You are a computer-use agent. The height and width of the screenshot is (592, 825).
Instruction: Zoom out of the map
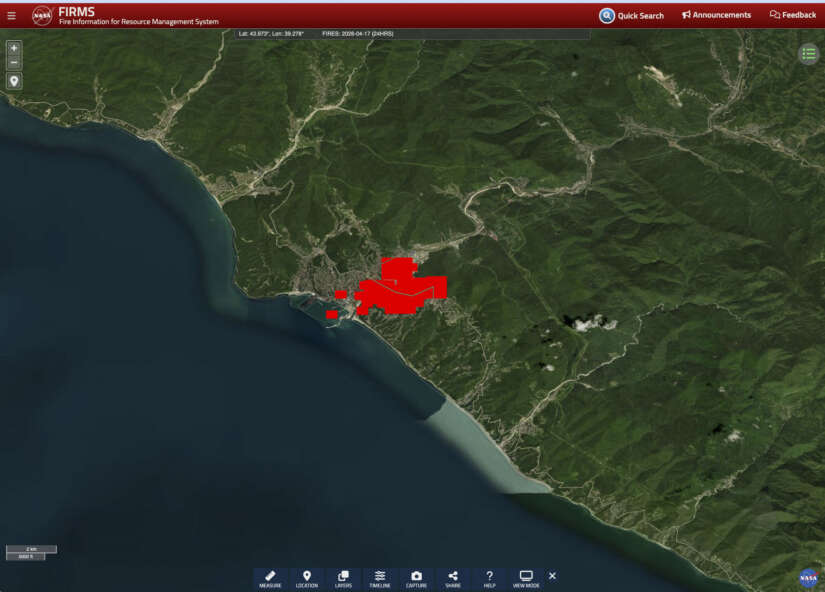click(14, 62)
